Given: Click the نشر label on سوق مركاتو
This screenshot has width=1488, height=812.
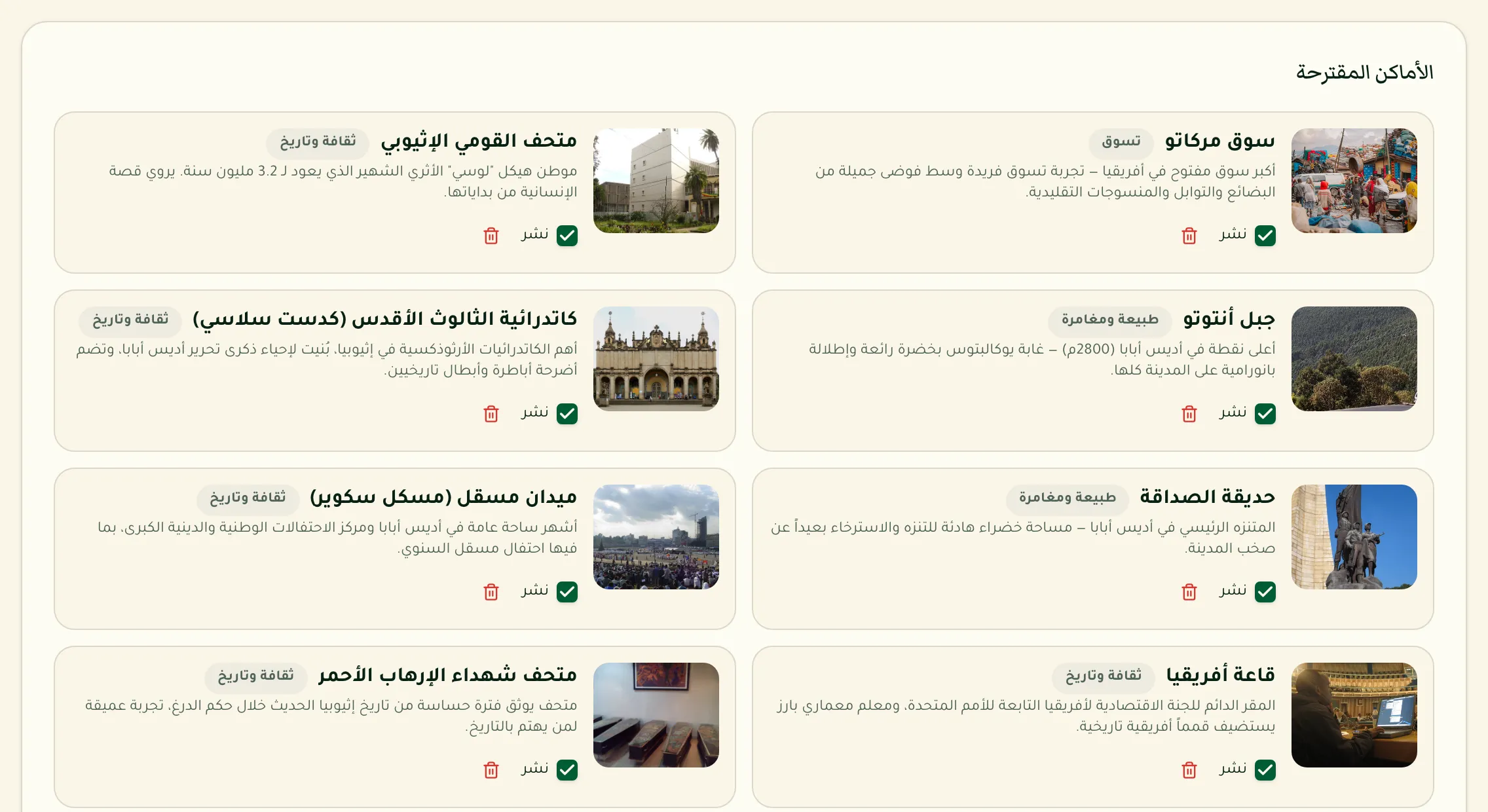Looking at the screenshot, I should [1233, 234].
